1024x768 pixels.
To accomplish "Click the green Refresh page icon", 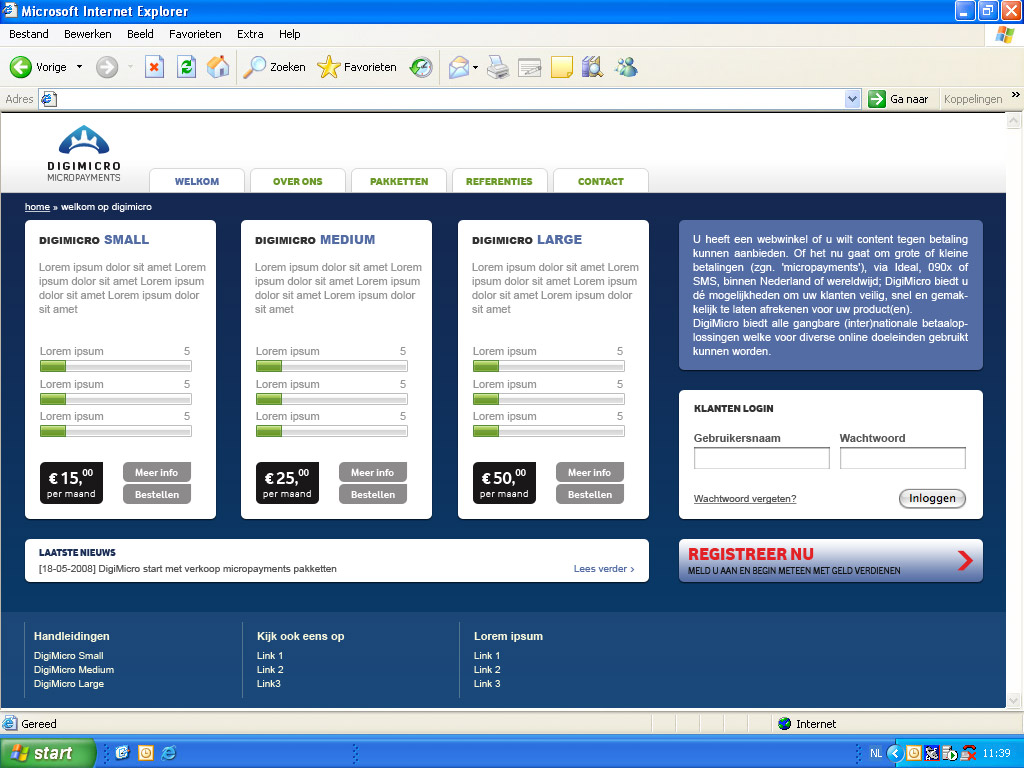I will (186, 67).
